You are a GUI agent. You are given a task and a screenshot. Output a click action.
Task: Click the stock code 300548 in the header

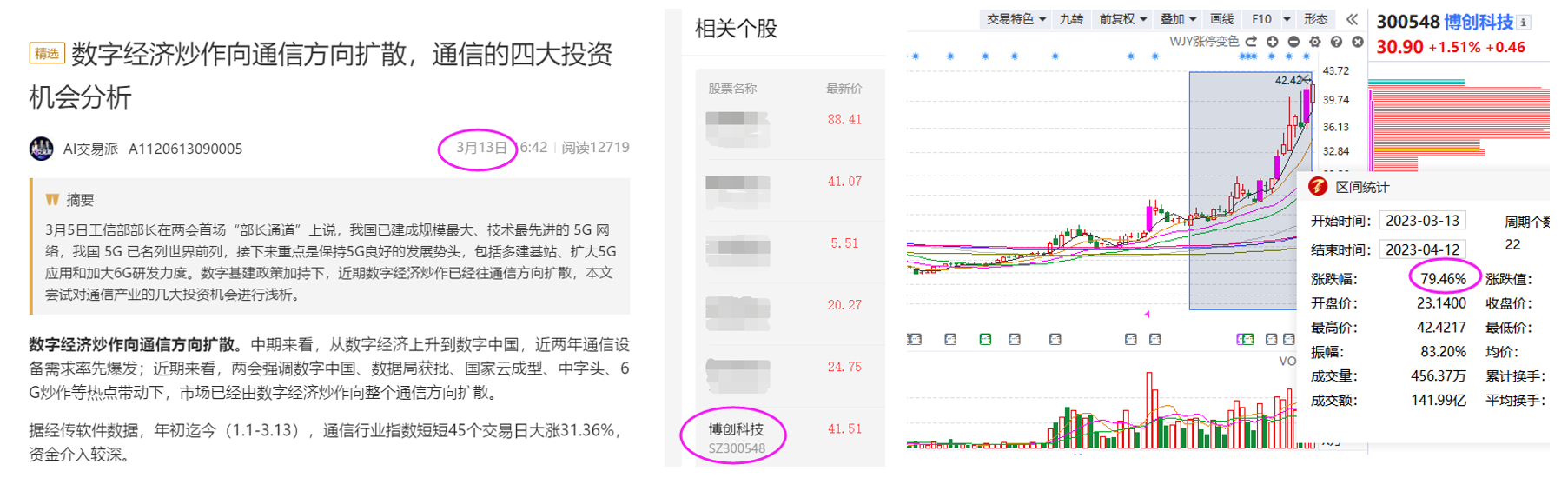[x=1407, y=23]
